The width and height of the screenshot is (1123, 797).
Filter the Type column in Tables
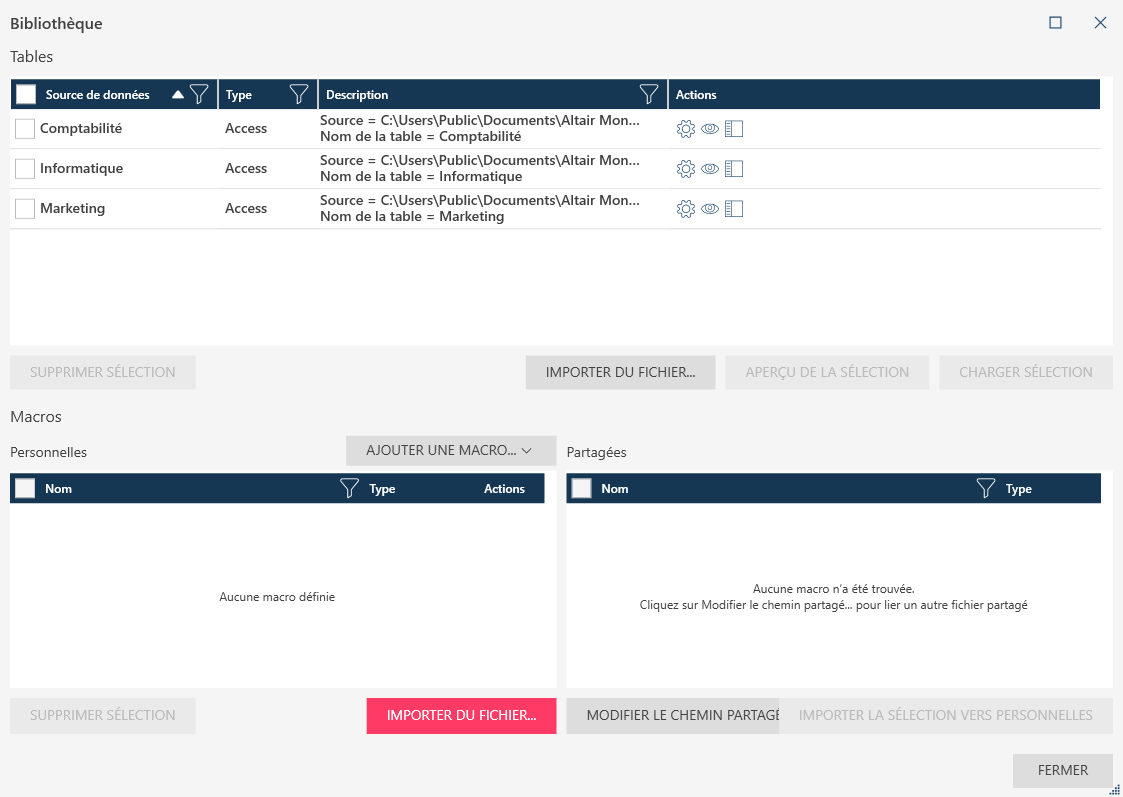point(298,95)
